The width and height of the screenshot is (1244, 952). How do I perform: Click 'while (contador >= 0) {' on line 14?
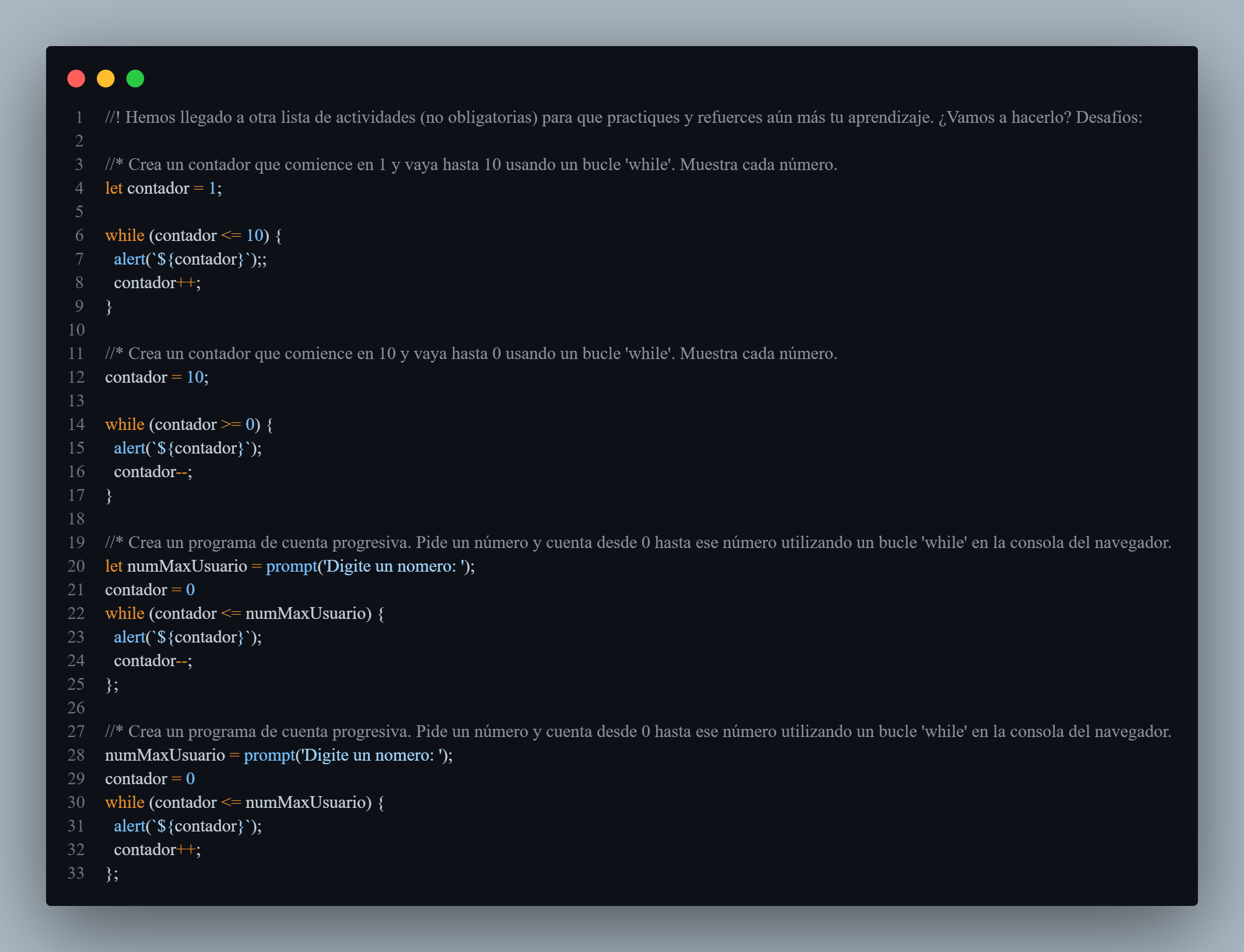[x=189, y=424]
